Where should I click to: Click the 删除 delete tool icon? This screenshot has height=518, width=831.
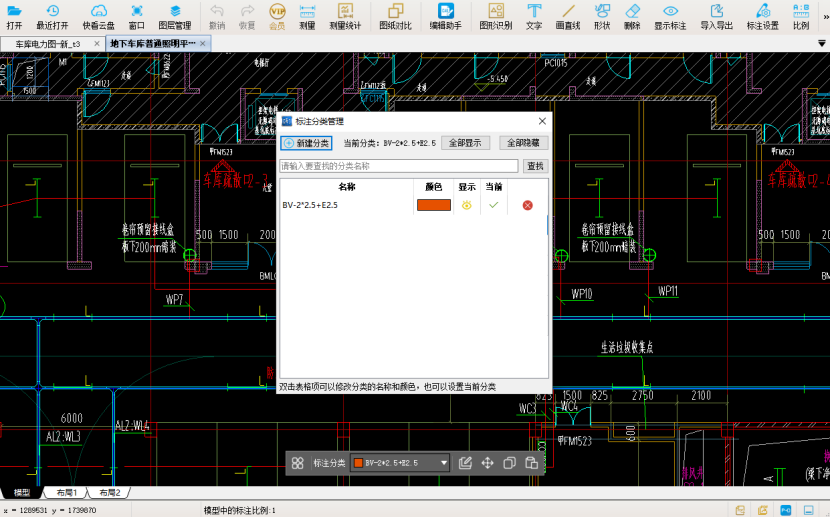click(632, 15)
